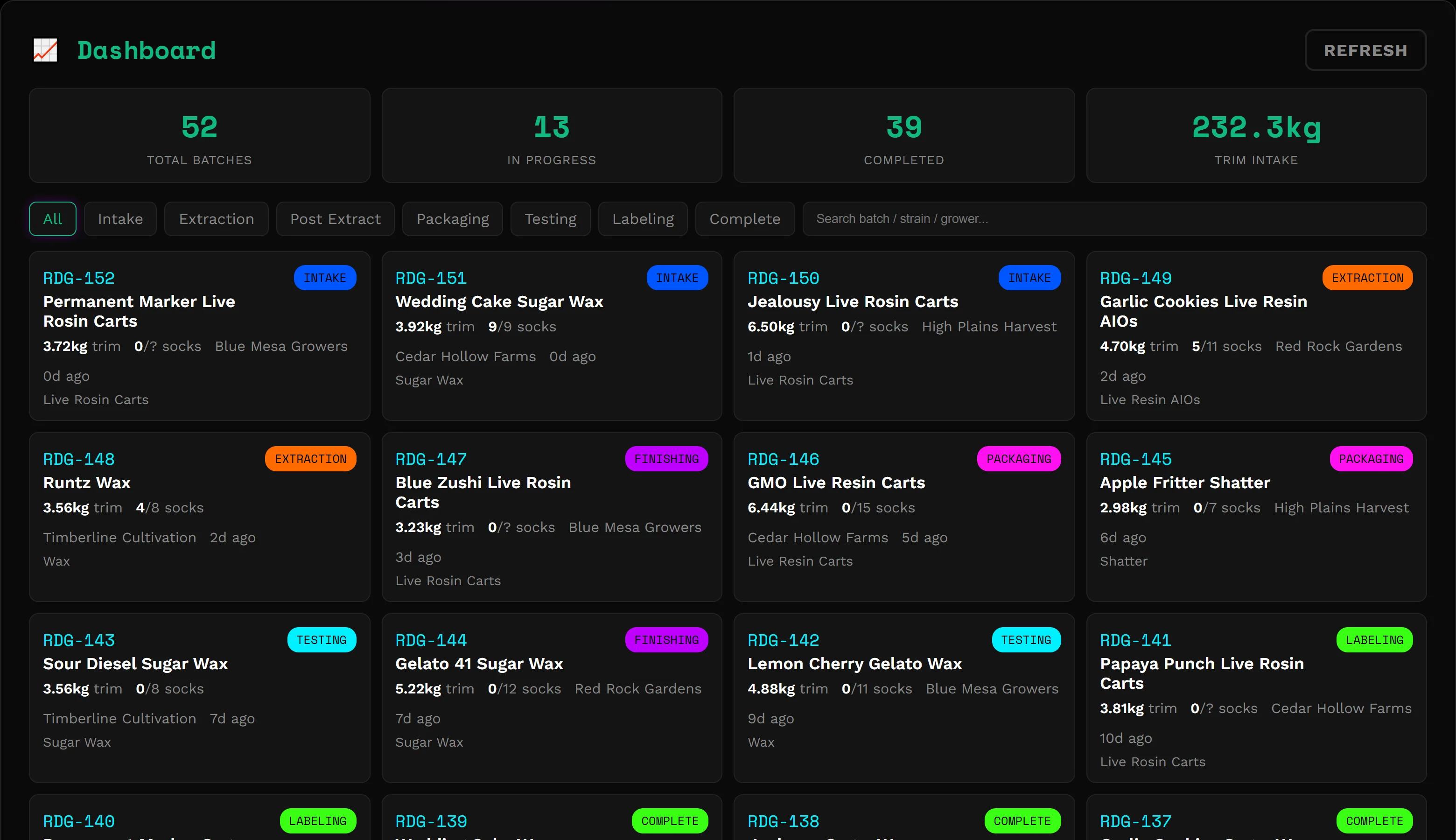Focus the batch search field
1456x840 pixels.
point(1114,219)
